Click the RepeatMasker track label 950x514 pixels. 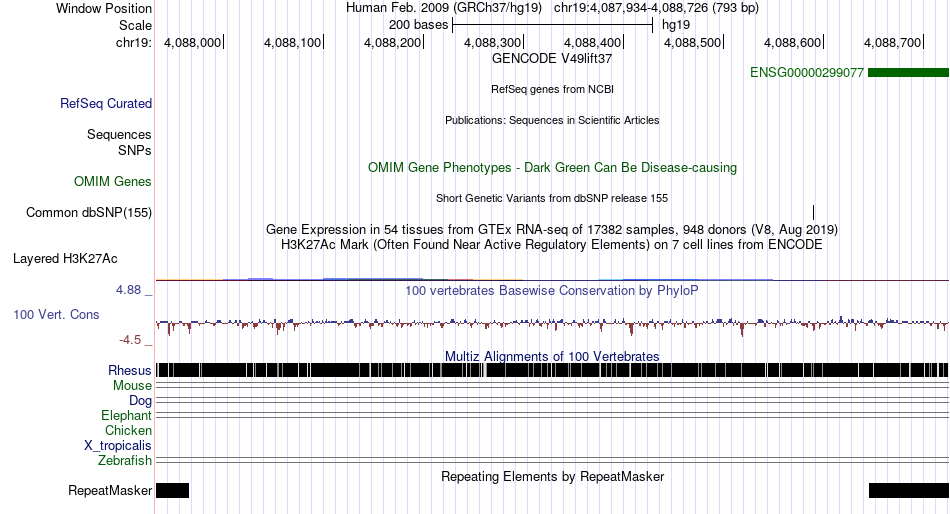pyautogui.click(x=110, y=490)
